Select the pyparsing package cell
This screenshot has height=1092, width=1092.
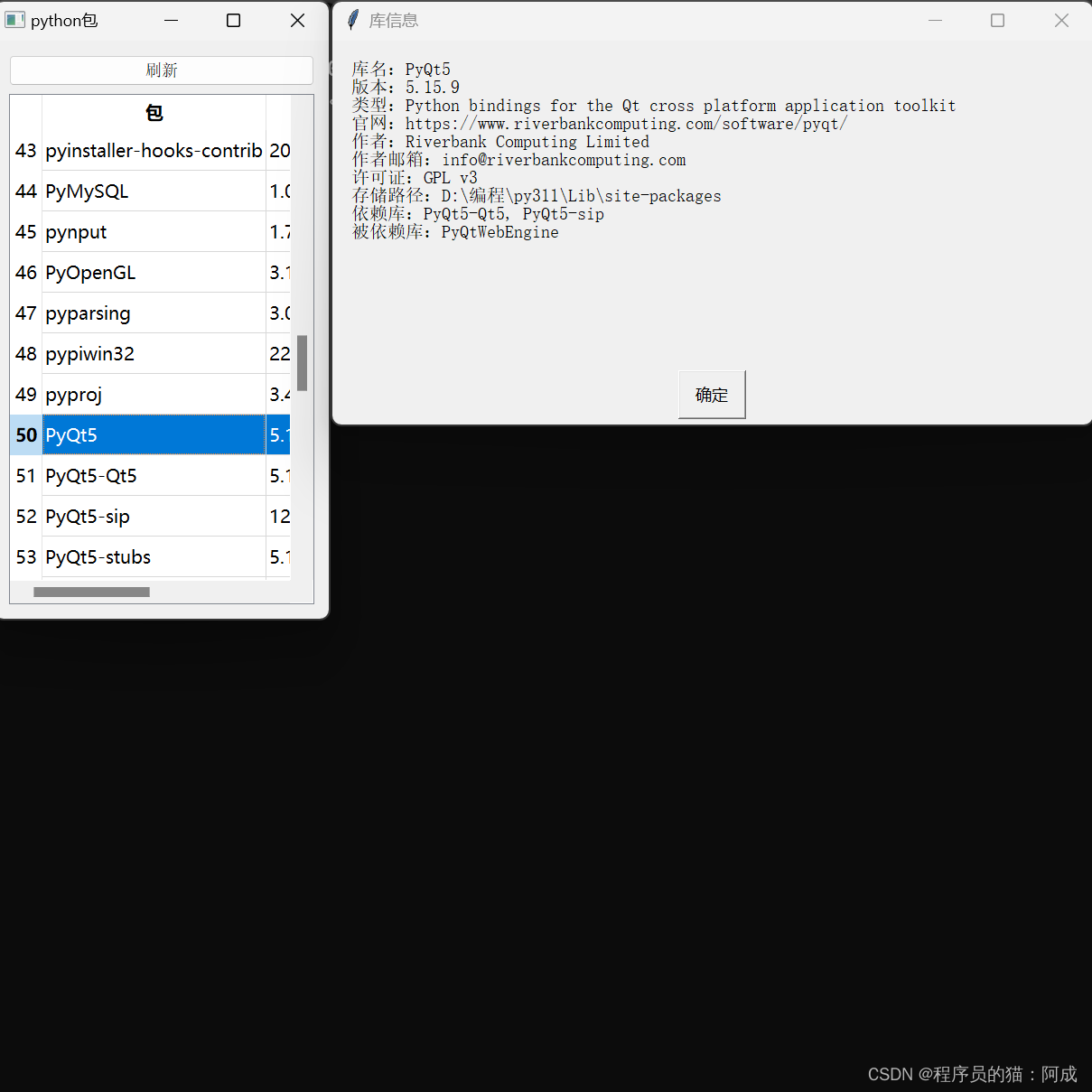[154, 313]
